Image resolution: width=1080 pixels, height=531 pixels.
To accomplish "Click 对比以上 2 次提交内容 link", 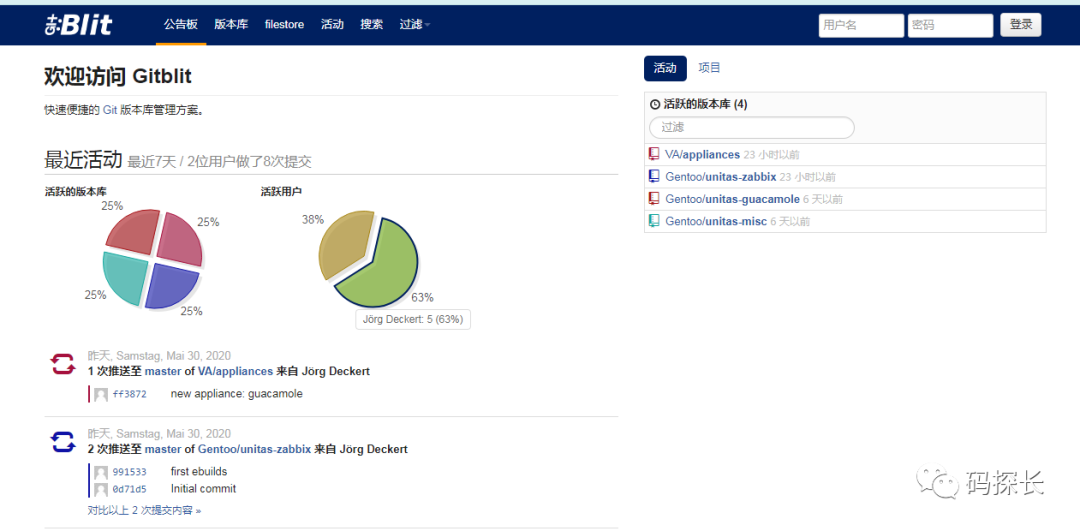I will coord(145,511).
